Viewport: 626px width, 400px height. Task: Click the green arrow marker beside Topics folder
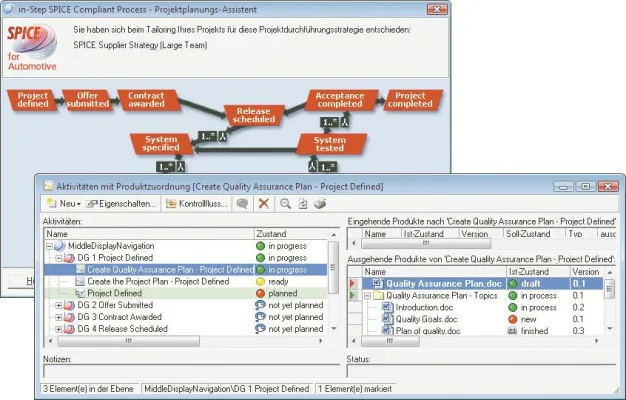coord(353,296)
